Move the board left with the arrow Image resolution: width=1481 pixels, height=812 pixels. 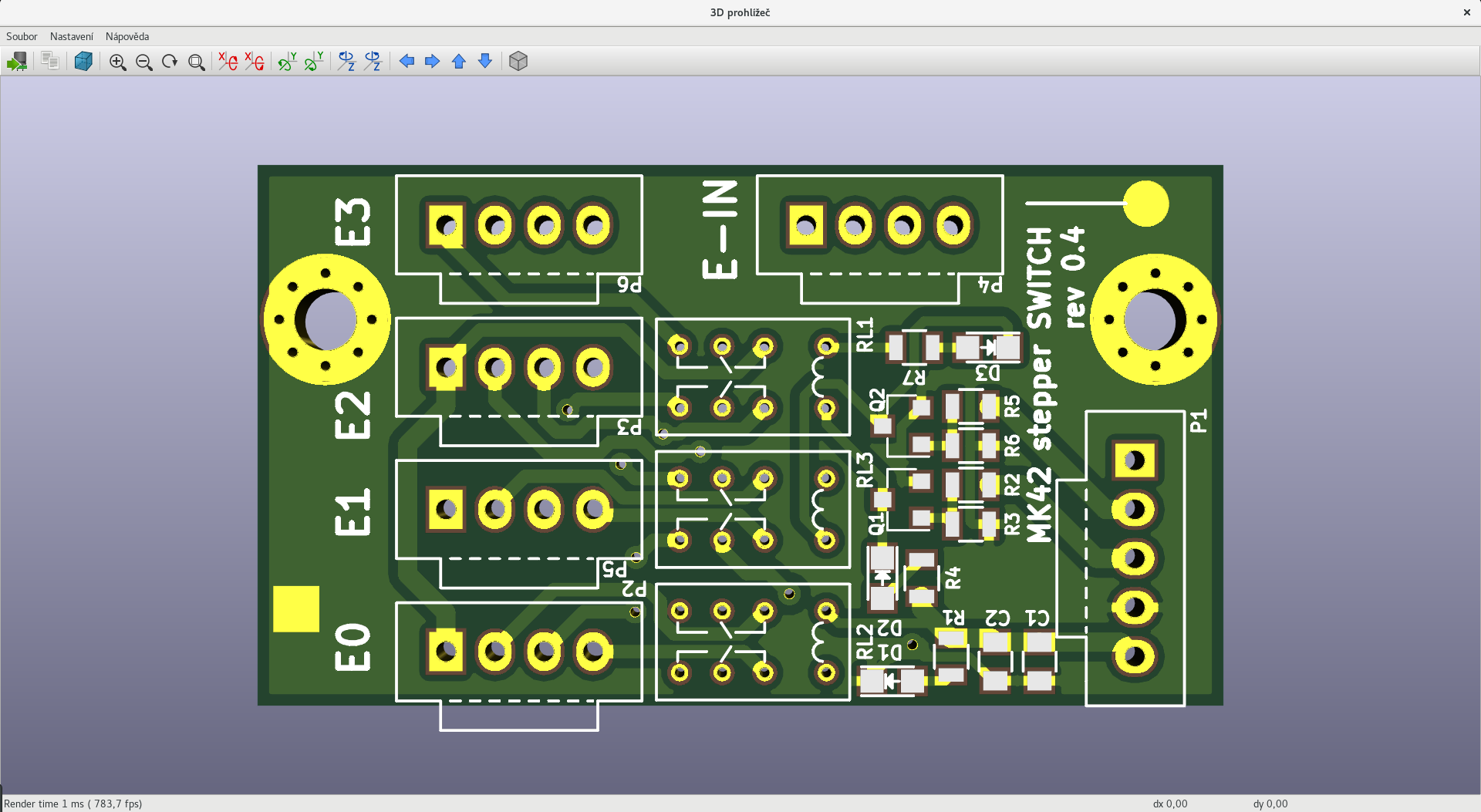pyautogui.click(x=407, y=62)
